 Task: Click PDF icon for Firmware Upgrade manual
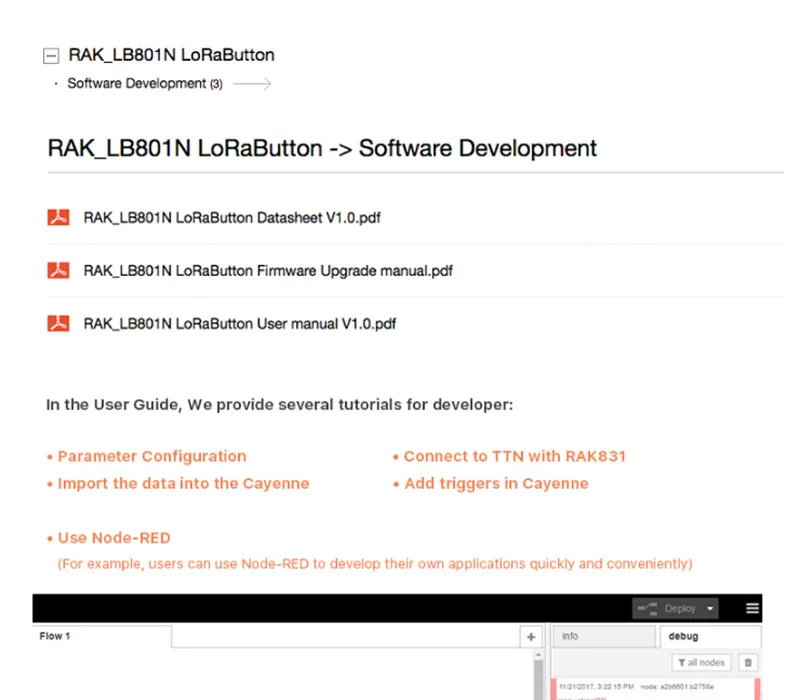(59, 270)
